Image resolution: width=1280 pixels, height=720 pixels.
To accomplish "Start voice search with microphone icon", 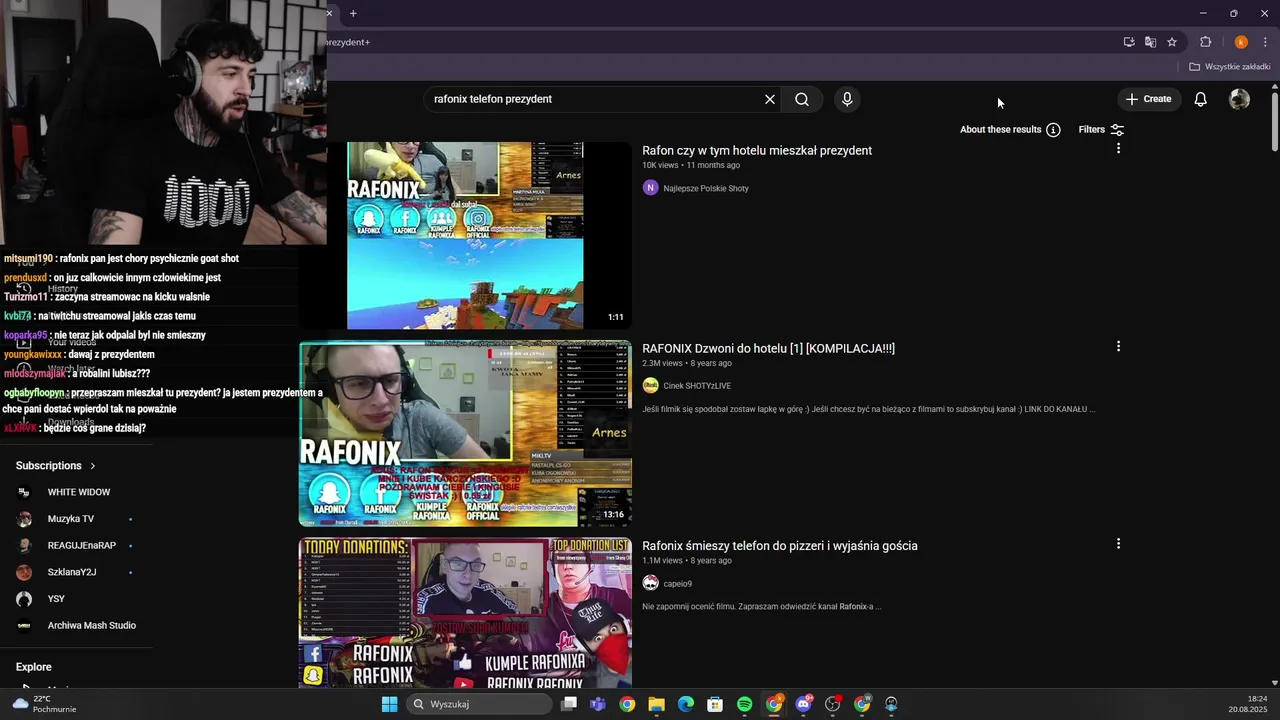I will coord(847,99).
